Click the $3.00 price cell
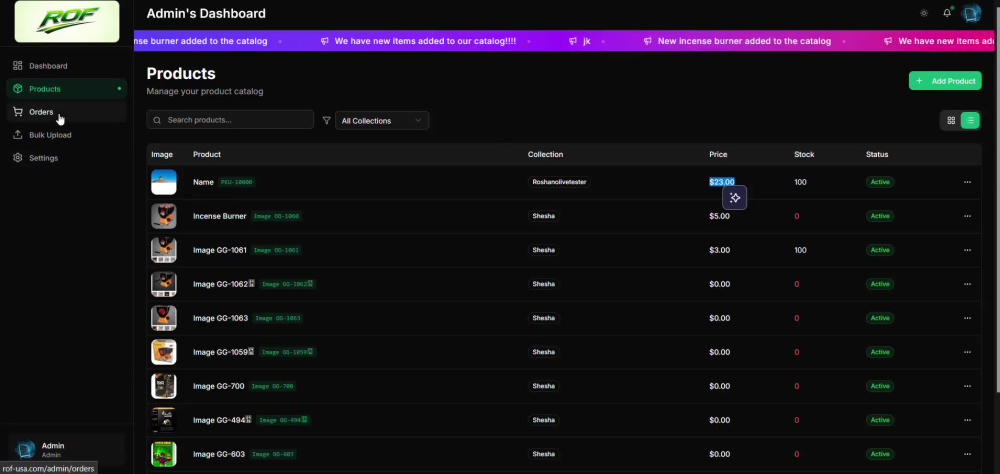 tap(719, 250)
